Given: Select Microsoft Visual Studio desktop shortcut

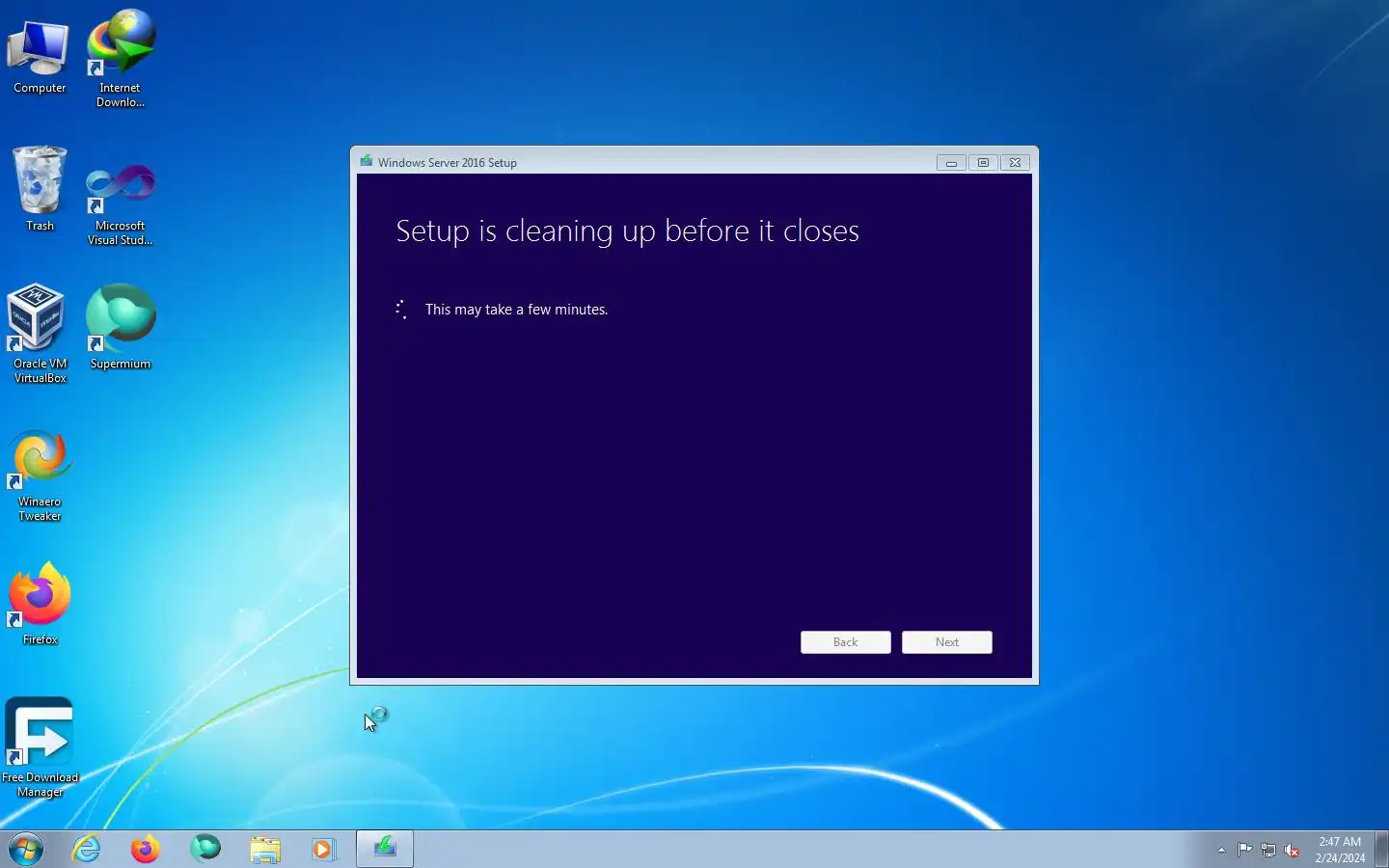Looking at the screenshot, I should 121,203.
